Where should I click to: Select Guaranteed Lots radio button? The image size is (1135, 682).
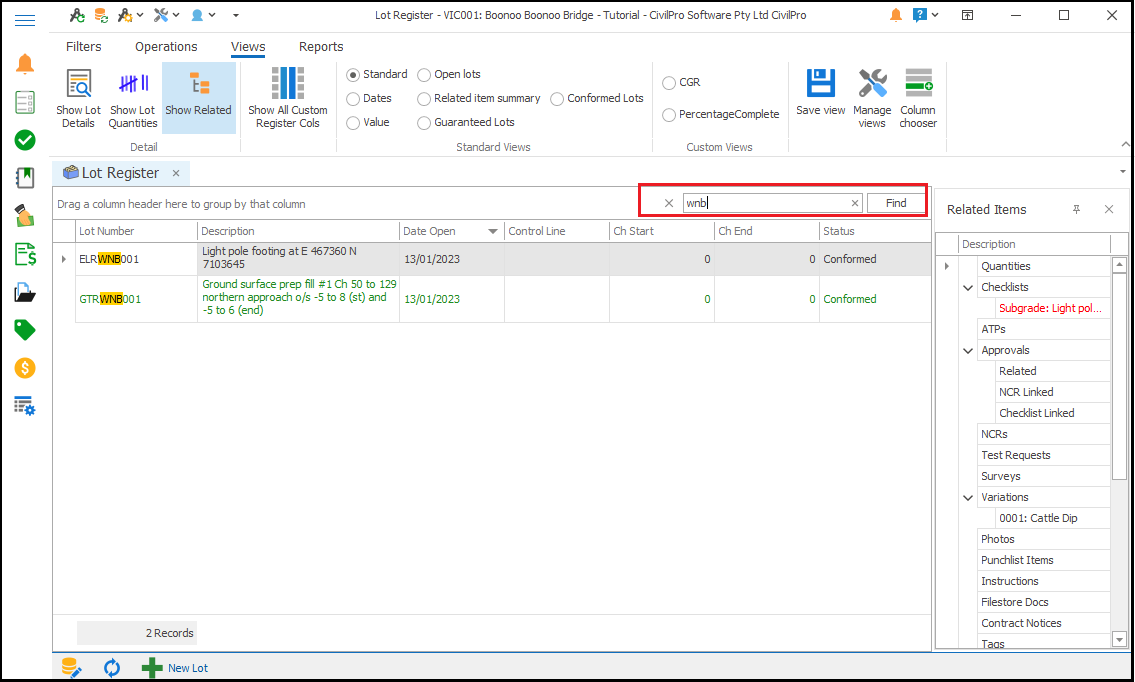424,123
